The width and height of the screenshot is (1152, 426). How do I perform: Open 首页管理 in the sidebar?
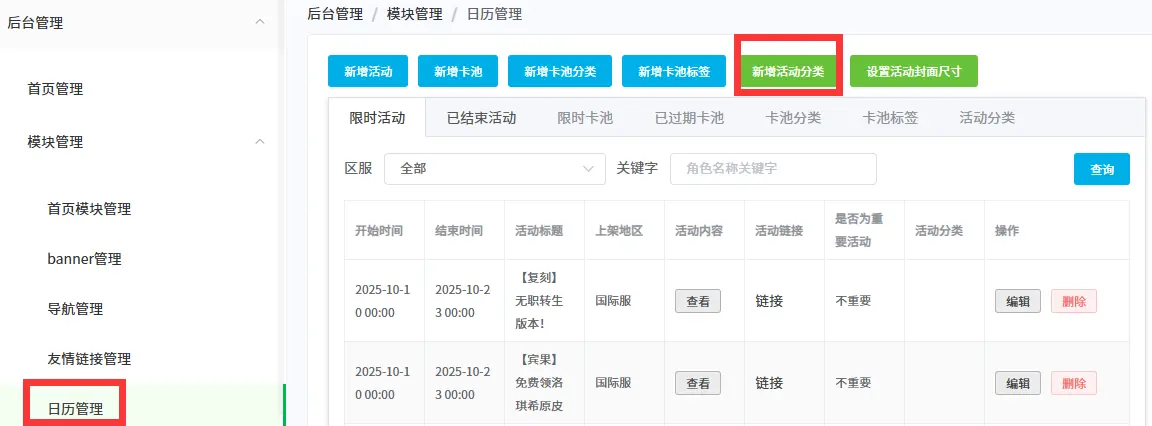(55, 89)
